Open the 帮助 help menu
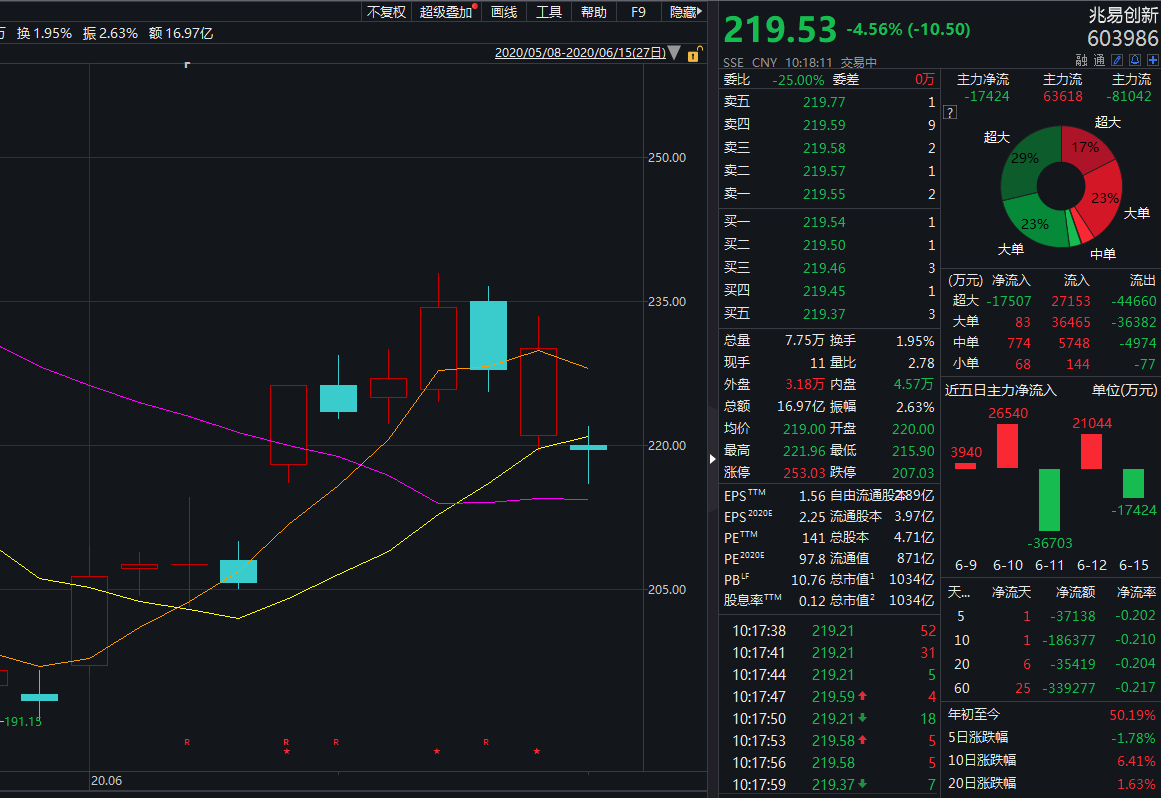Screen dimensions: 1161x798 593,12
